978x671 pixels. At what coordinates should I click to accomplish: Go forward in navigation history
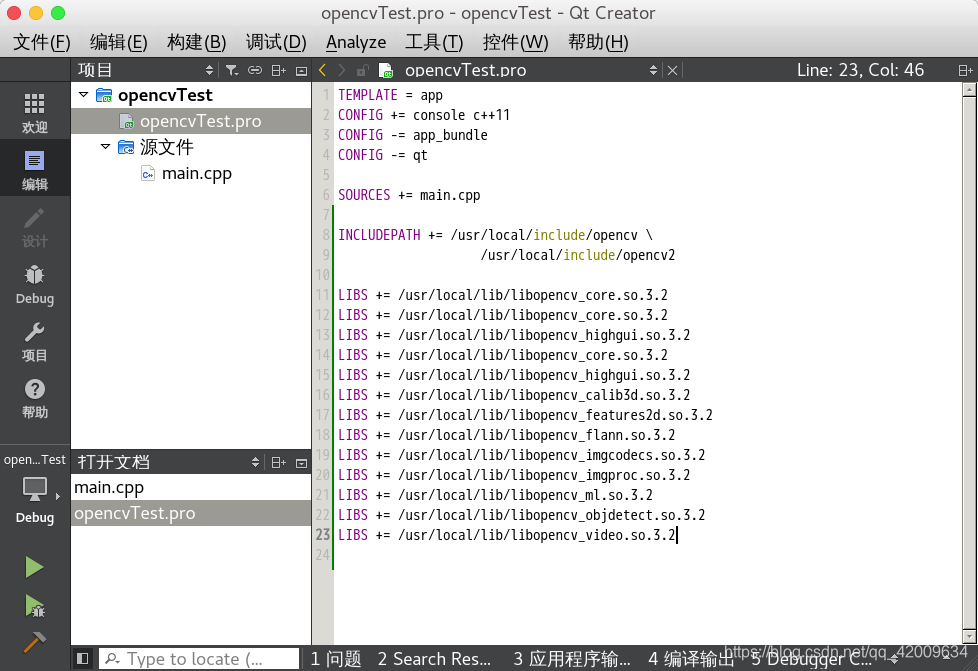pos(341,70)
